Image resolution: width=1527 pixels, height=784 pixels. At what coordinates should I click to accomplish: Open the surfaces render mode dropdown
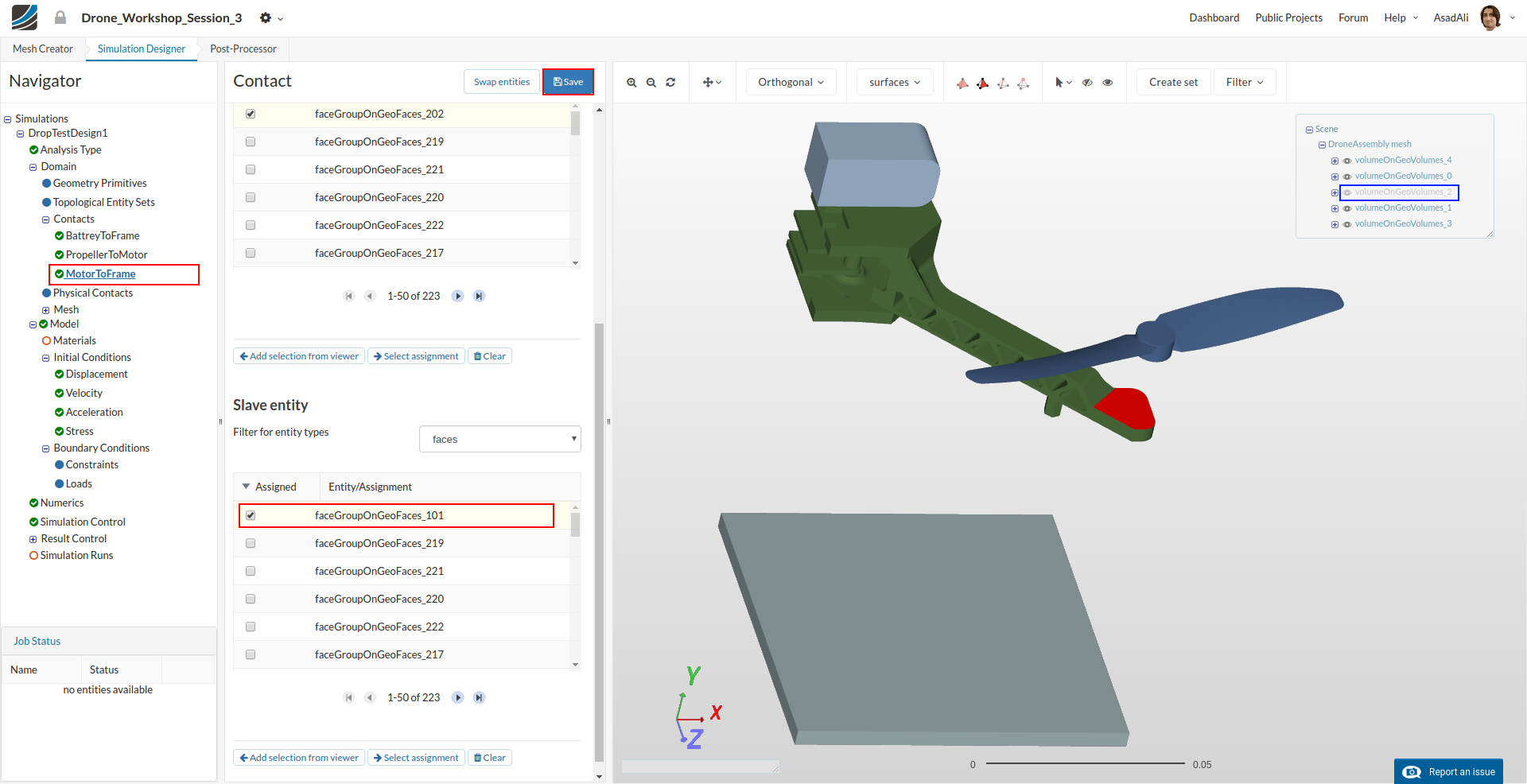click(895, 83)
